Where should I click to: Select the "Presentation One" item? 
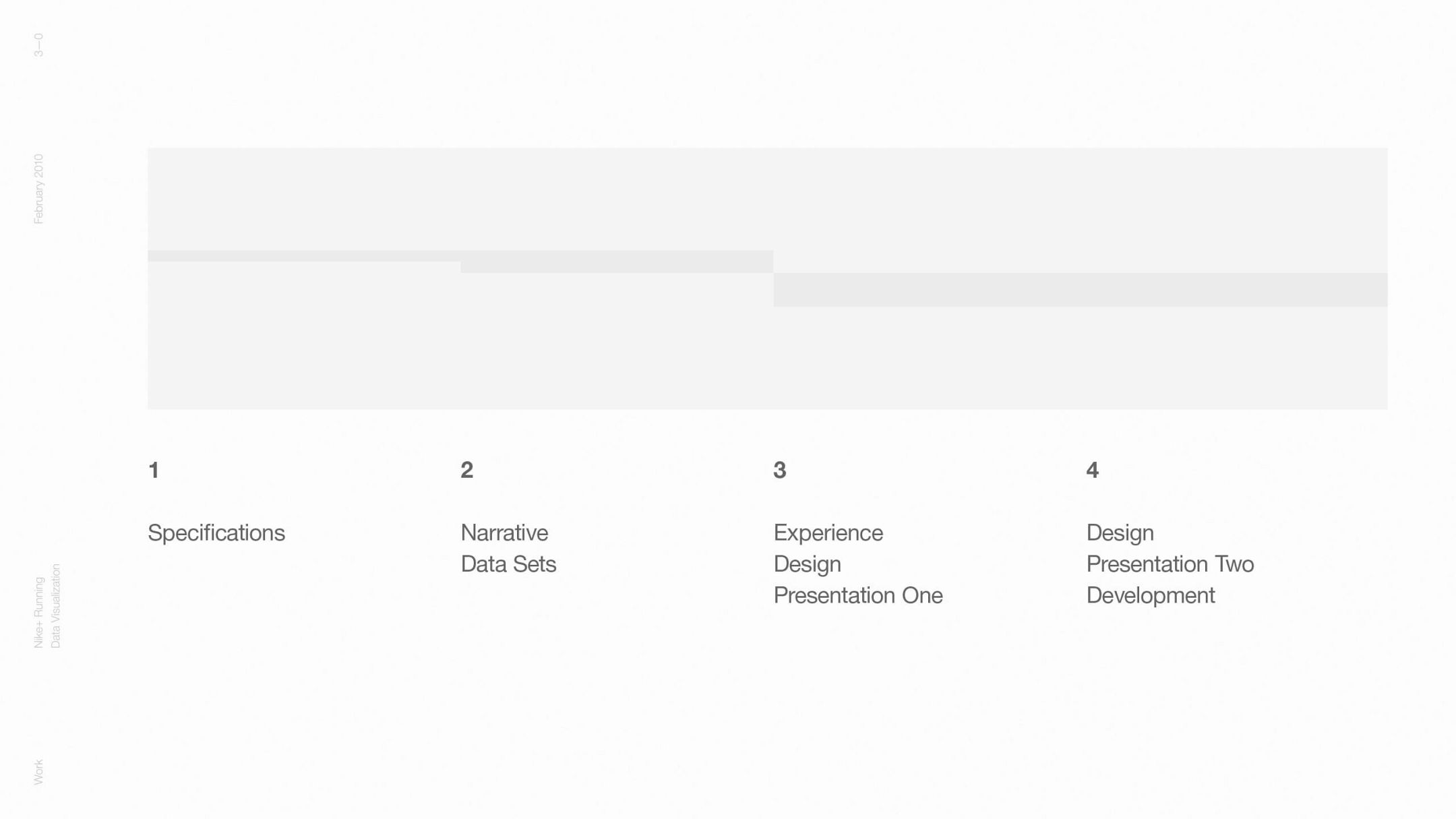click(x=857, y=596)
